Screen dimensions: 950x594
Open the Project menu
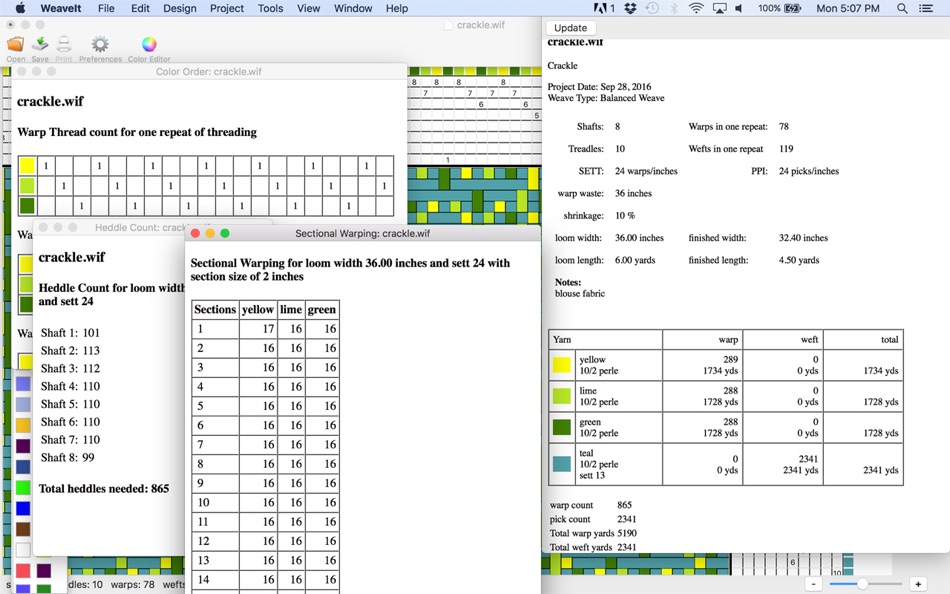(x=227, y=8)
